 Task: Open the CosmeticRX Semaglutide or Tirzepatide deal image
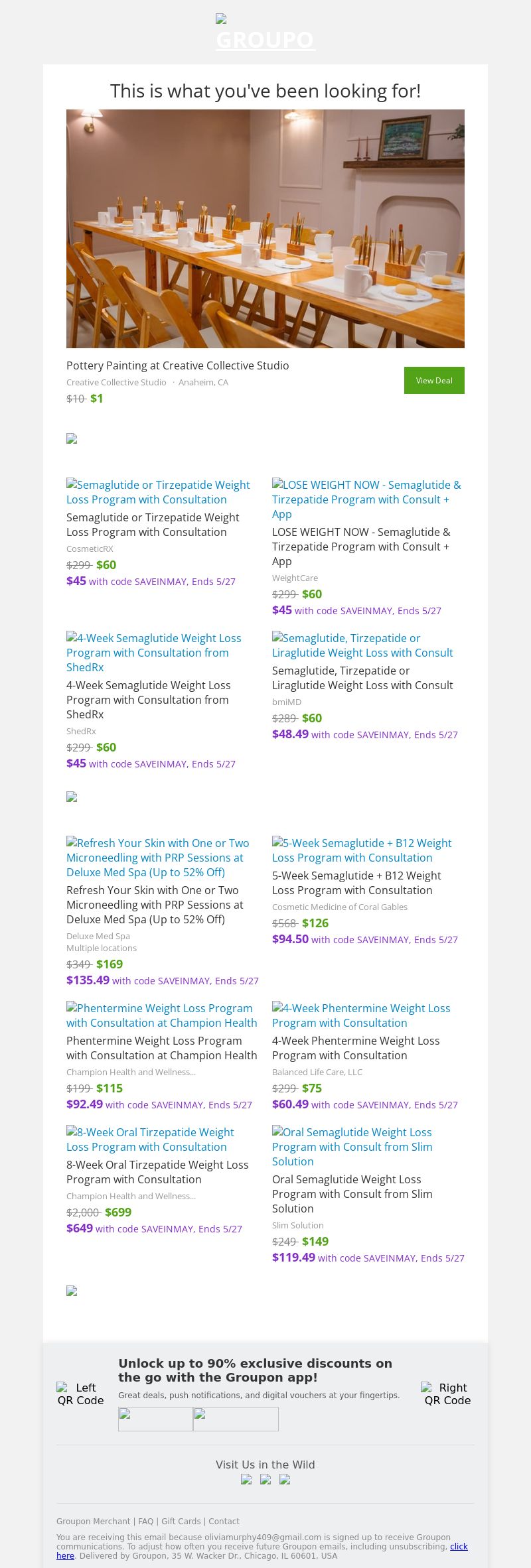[x=158, y=492]
